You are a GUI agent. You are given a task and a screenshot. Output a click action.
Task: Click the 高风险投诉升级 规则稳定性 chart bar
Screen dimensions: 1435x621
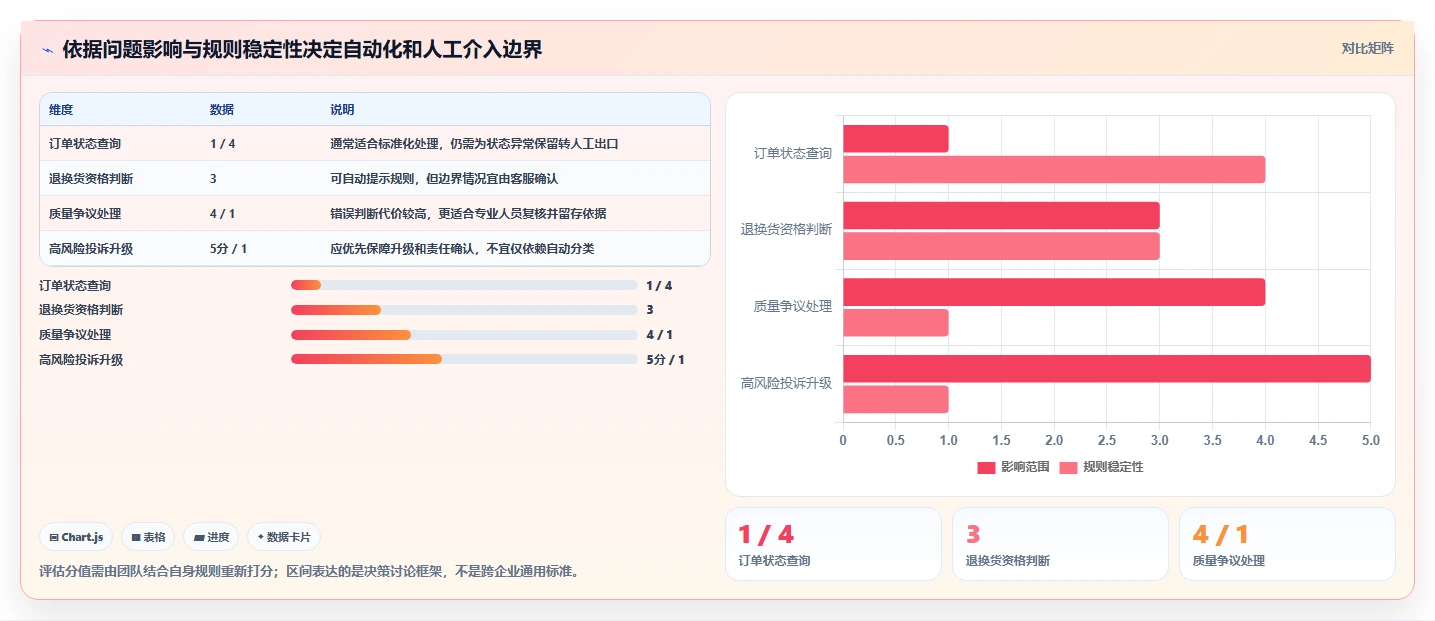point(896,399)
